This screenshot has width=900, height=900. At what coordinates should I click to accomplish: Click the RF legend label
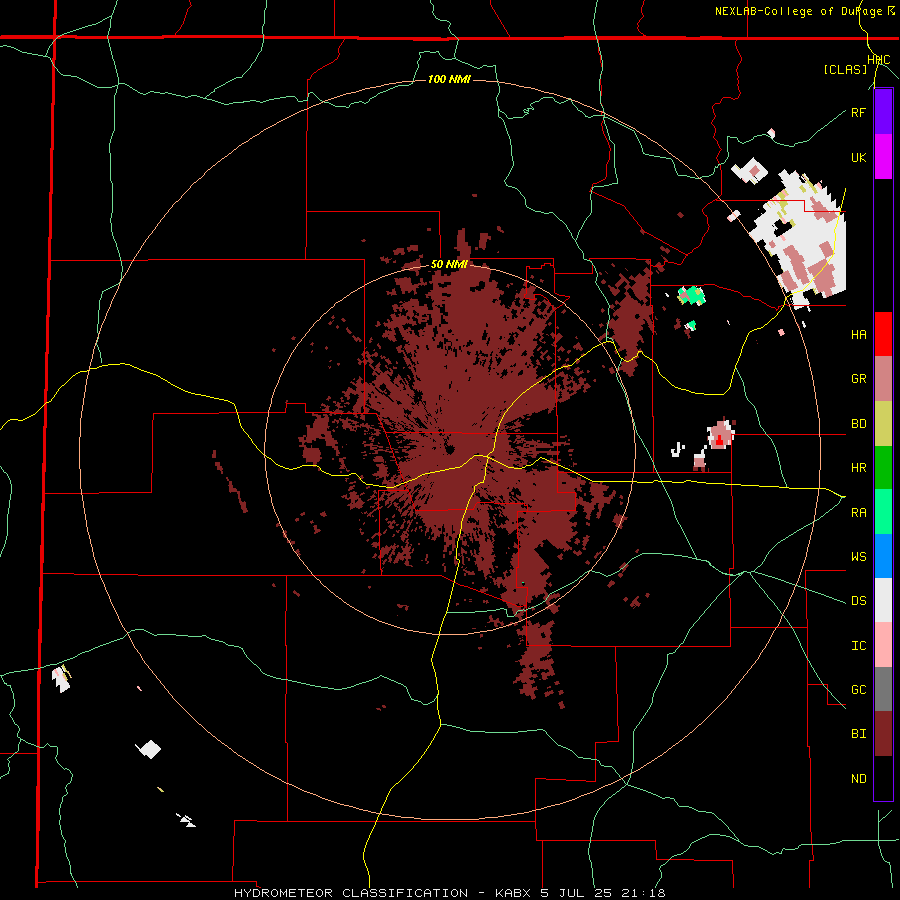[859, 112]
